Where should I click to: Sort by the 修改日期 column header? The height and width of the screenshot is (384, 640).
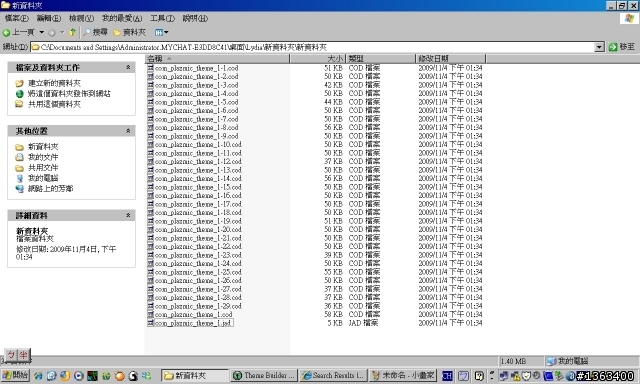click(x=450, y=59)
